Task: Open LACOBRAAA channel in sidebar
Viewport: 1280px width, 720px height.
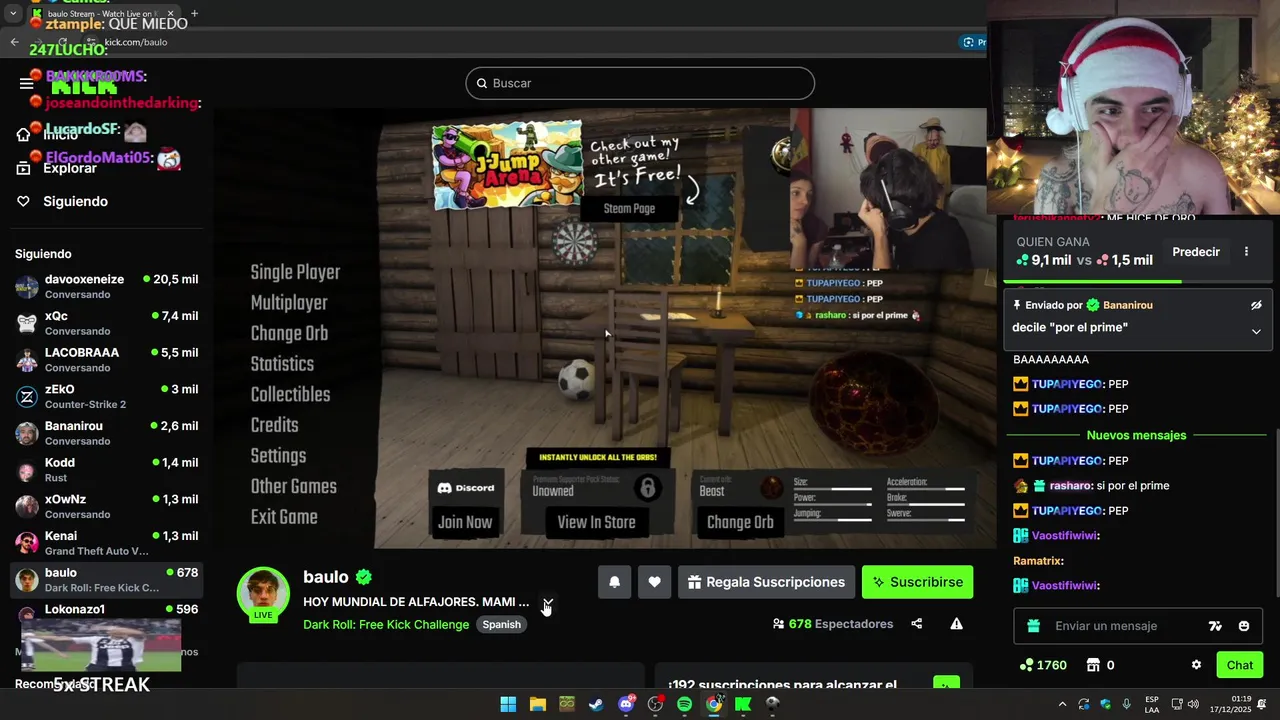Action: [x=106, y=360]
